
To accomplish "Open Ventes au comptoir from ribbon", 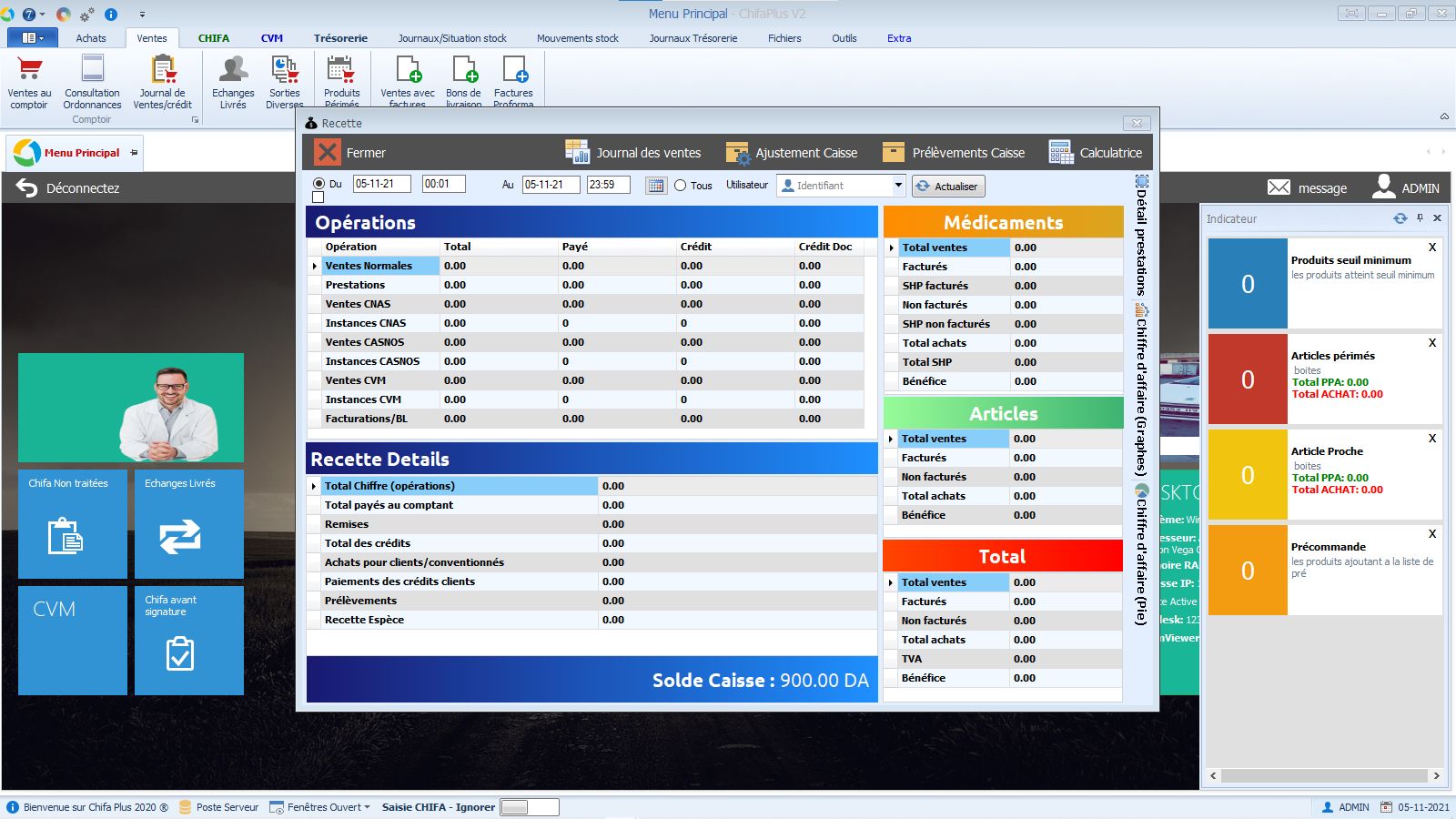I will tap(29, 81).
